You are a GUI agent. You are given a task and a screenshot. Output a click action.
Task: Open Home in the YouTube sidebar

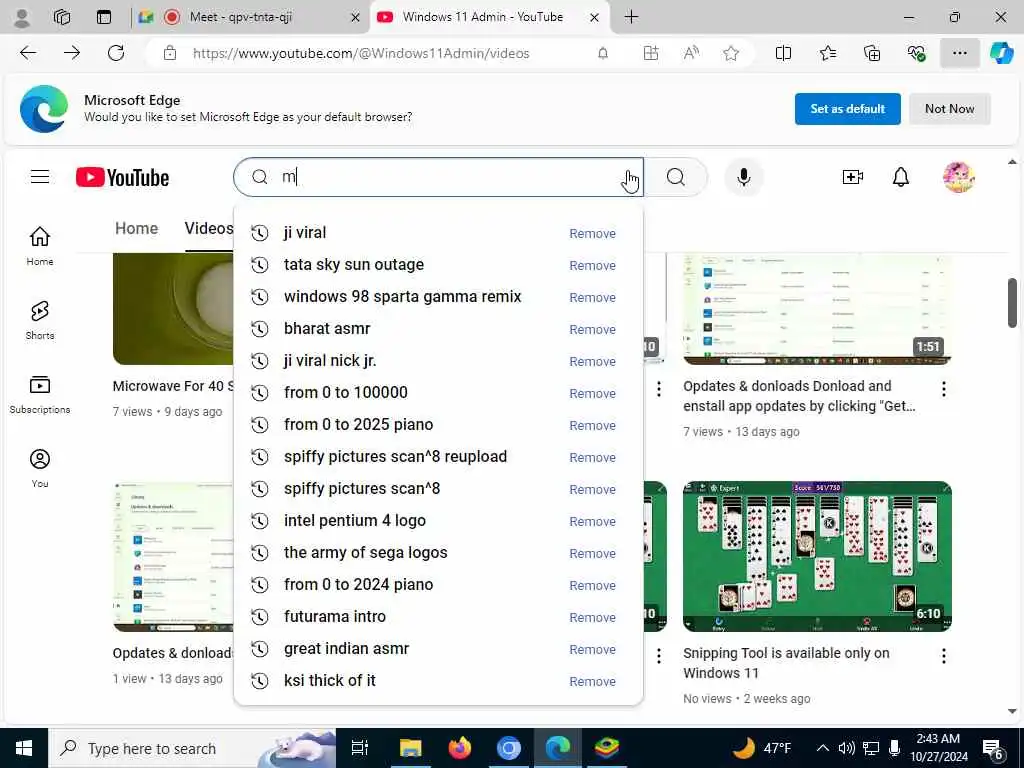[40, 246]
